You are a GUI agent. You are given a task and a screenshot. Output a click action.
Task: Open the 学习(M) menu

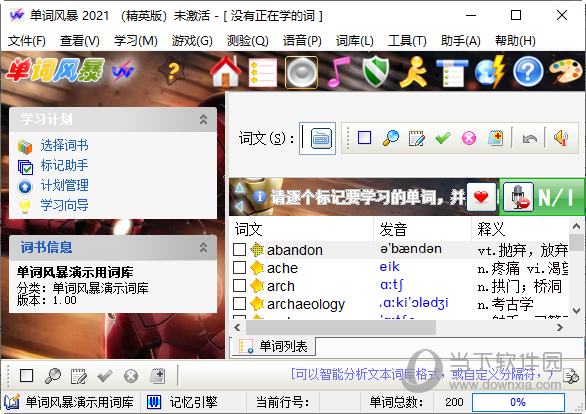[136, 40]
